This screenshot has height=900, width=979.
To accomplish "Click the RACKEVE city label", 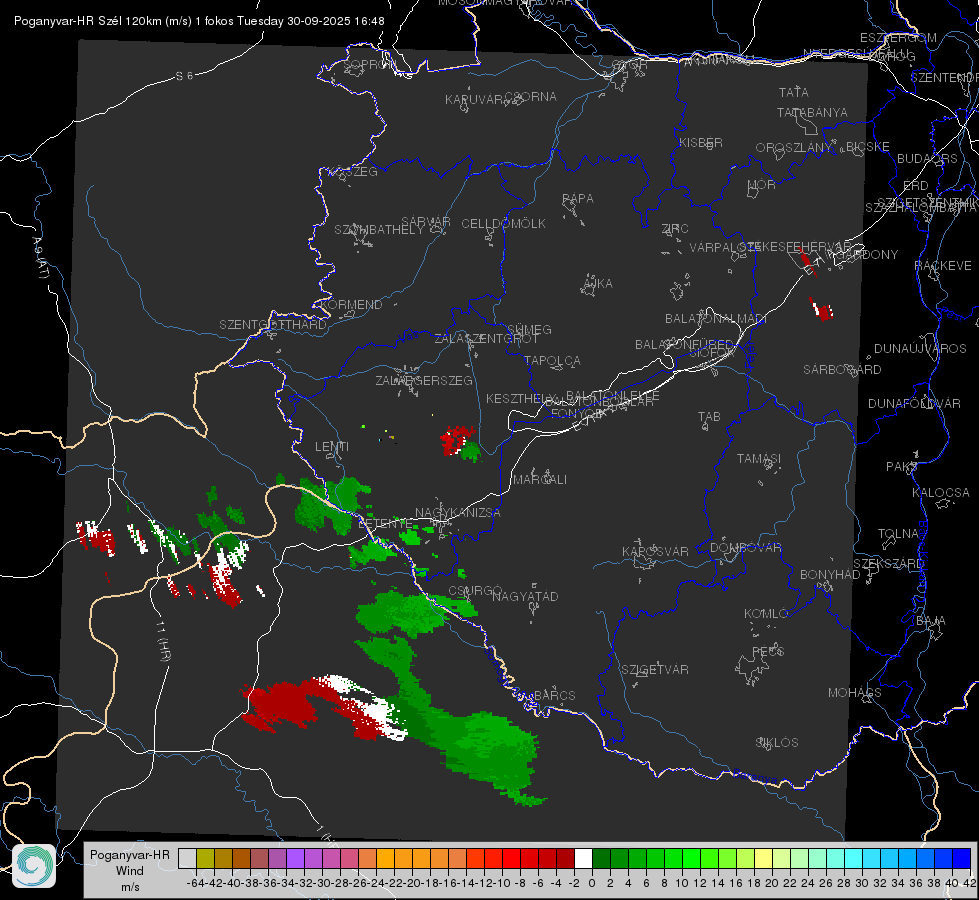I will click(x=943, y=266).
